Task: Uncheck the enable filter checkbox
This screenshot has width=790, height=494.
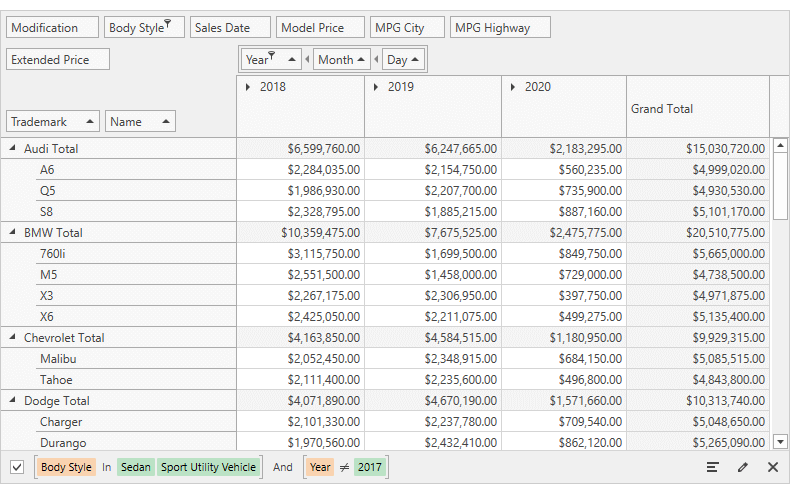Action: coord(17,467)
